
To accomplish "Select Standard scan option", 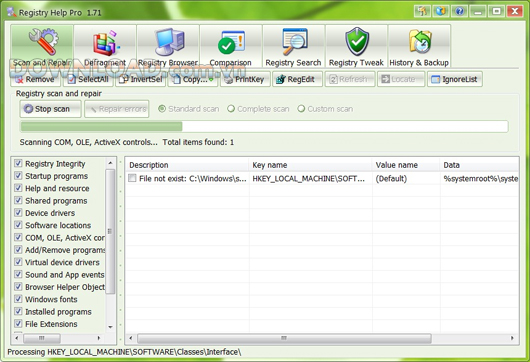I will point(189,109).
